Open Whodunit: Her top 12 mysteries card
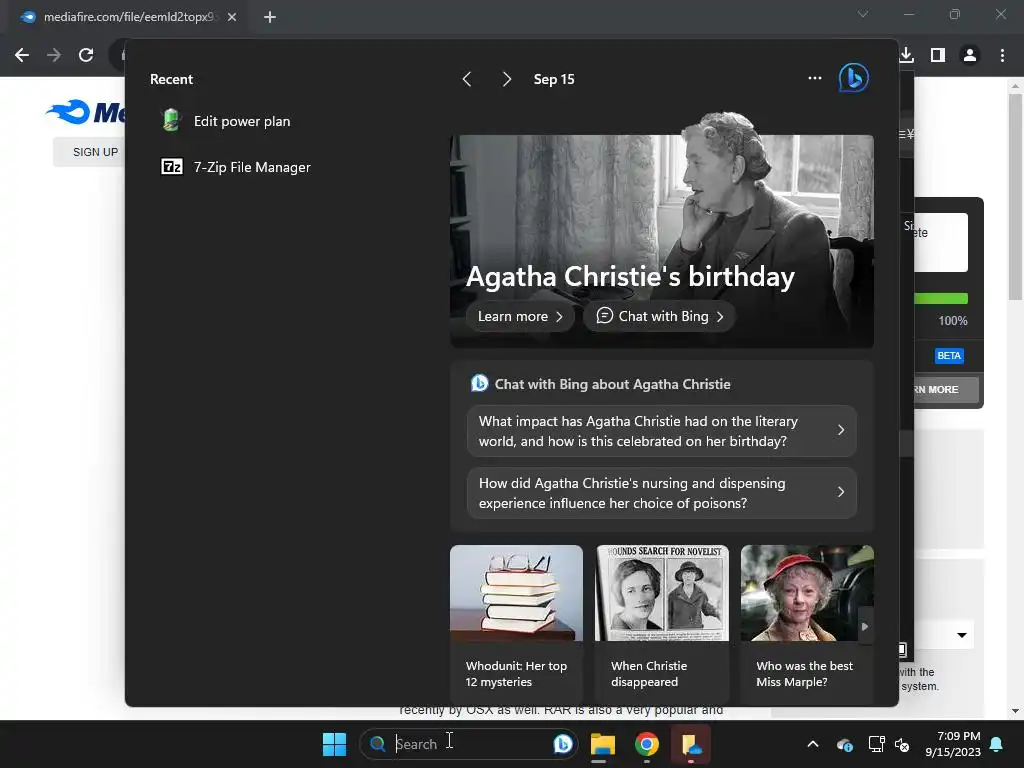This screenshot has height=768, width=1024. (516, 622)
